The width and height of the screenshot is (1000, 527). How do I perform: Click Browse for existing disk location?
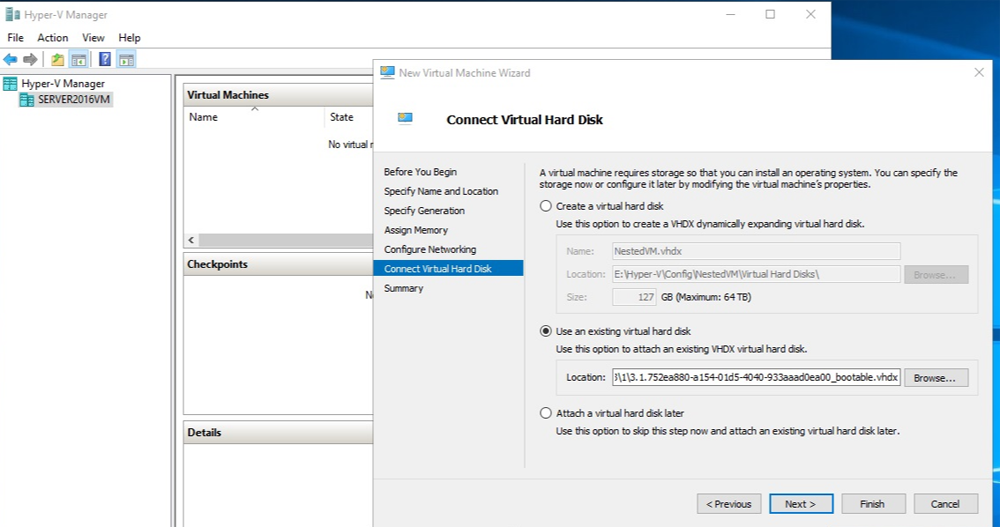[x=936, y=378]
